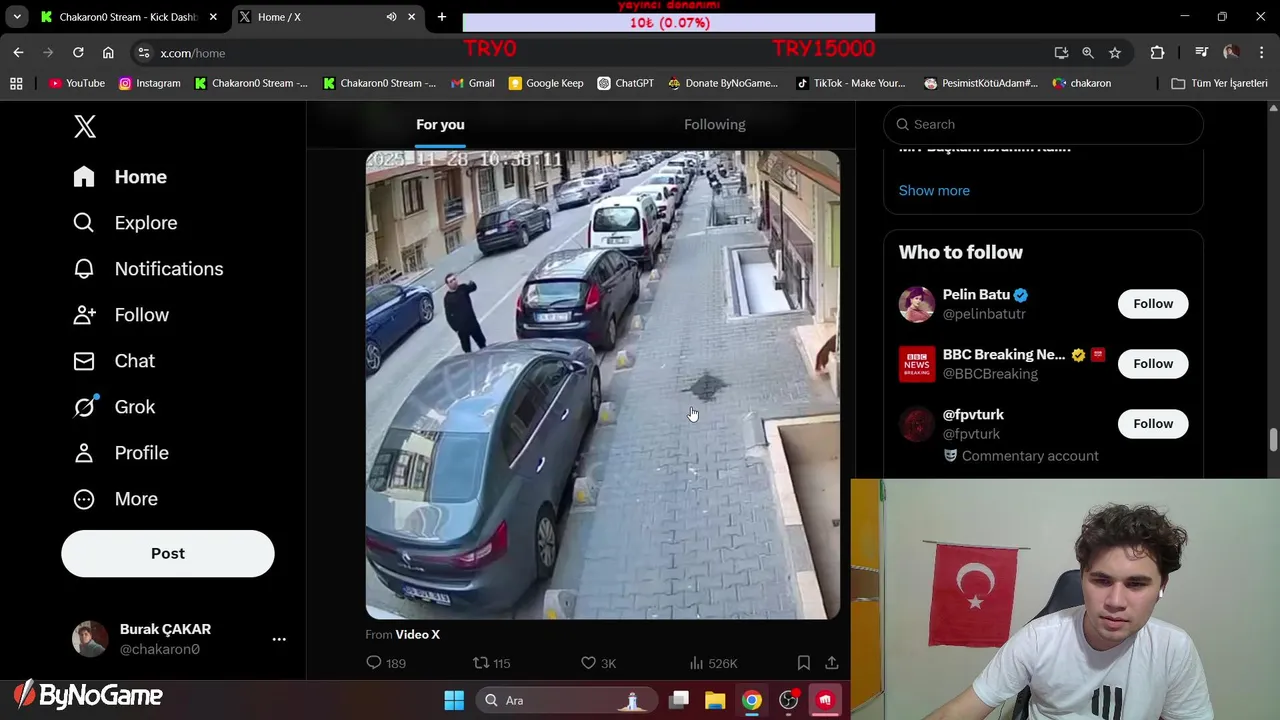Go to the browser home page
Image resolution: width=1280 pixels, height=720 pixels.
click(108, 53)
